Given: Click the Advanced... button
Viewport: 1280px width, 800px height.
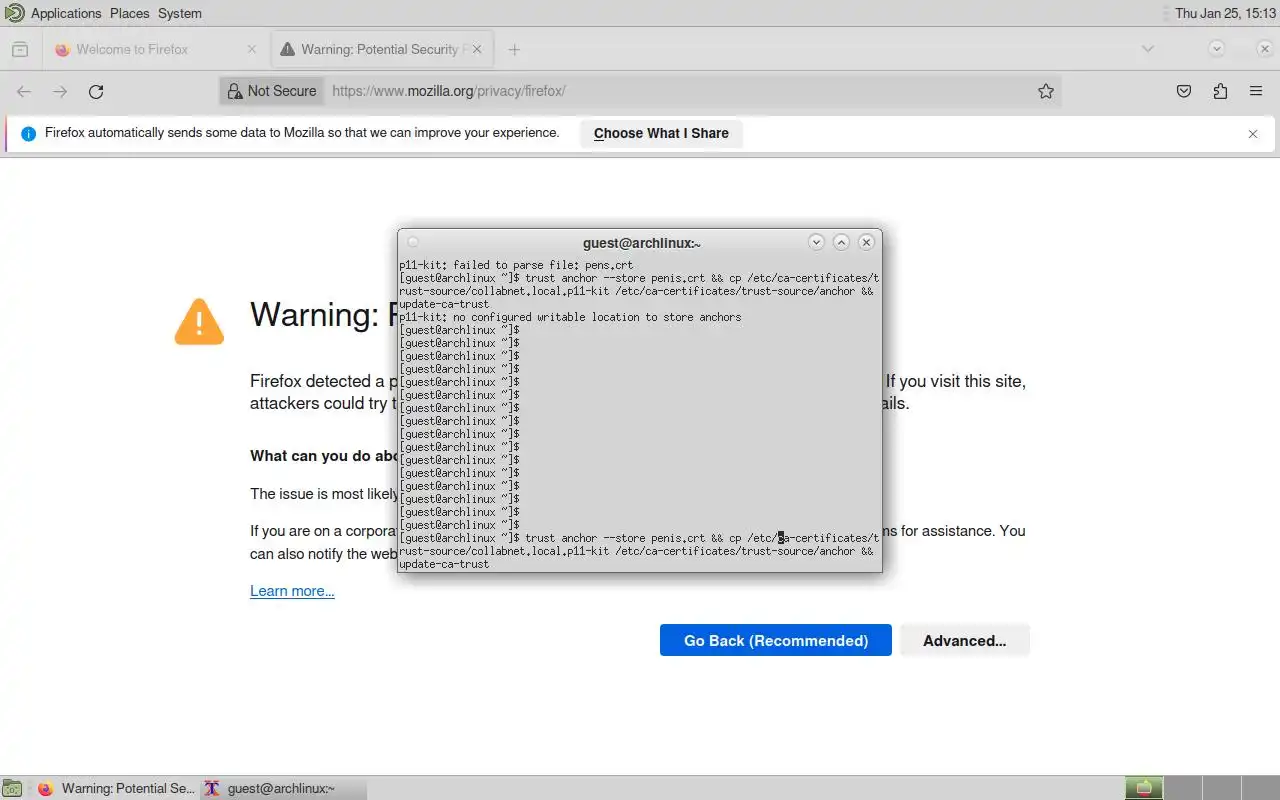Looking at the screenshot, I should (x=965, y=640).
